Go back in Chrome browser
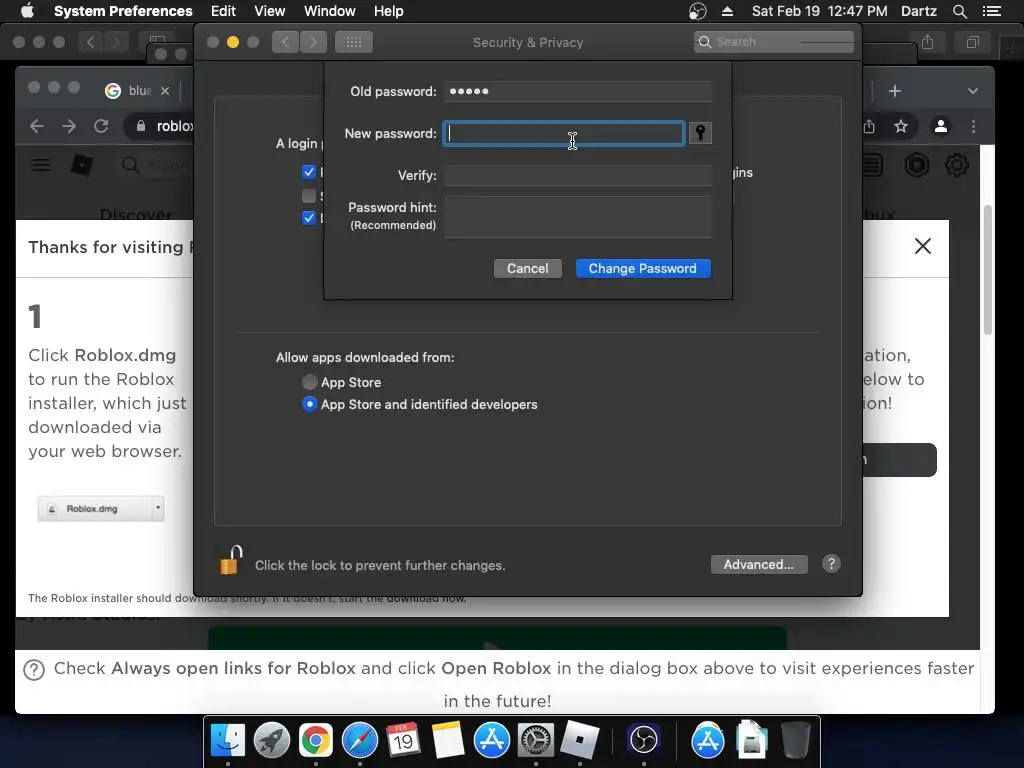 [x=37, y=126]
